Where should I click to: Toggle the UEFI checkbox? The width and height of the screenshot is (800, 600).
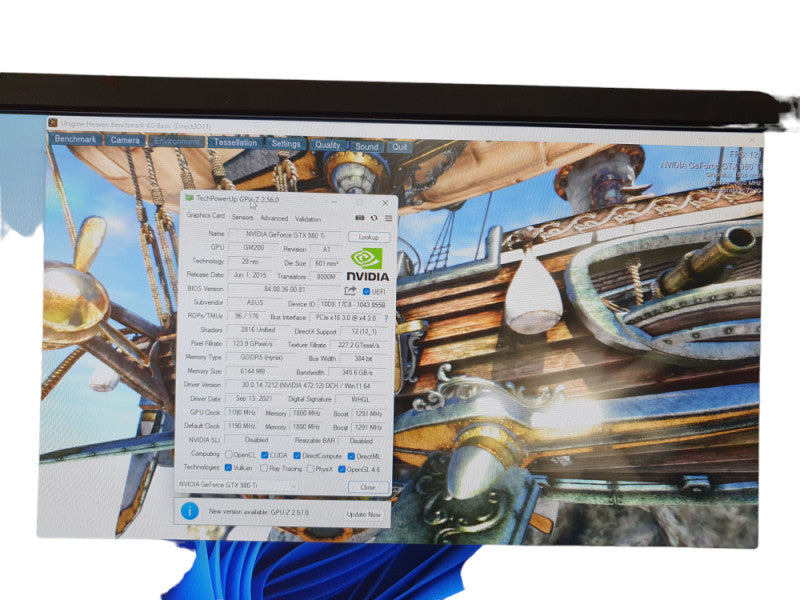[x=366, y=291]
